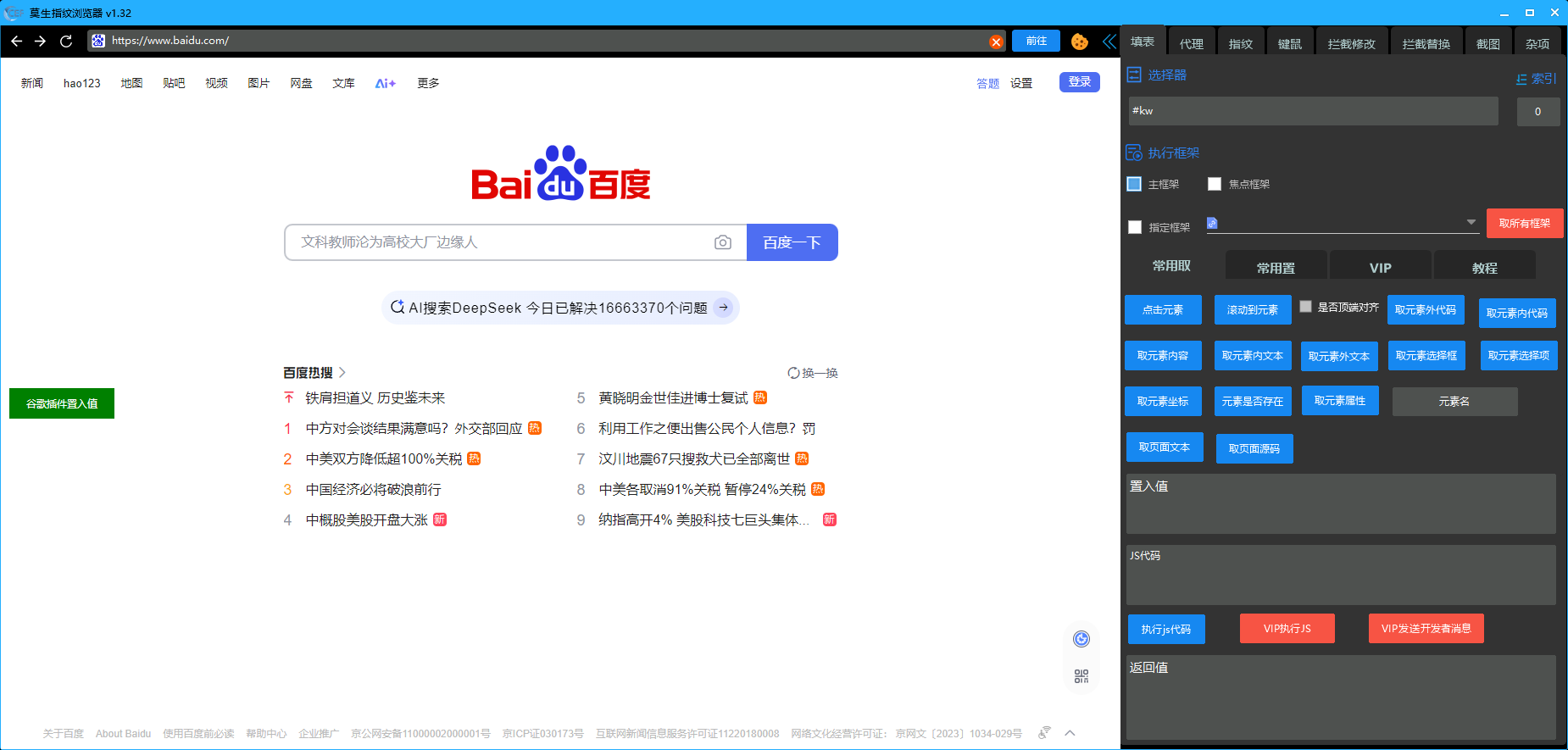Open the 更多 menu on Baidu

pyautogui.click(x=428, y=83)
